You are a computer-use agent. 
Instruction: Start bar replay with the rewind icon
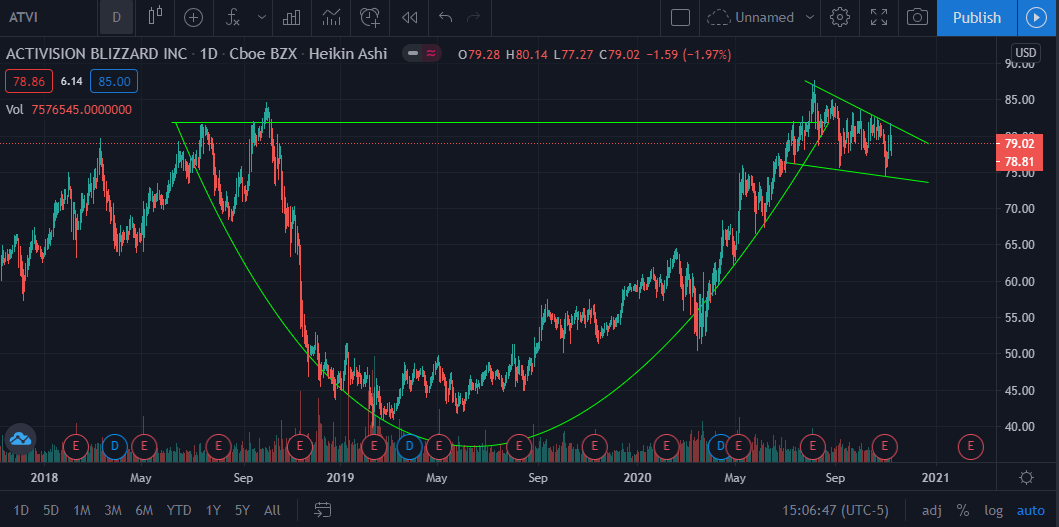(409, 17)
